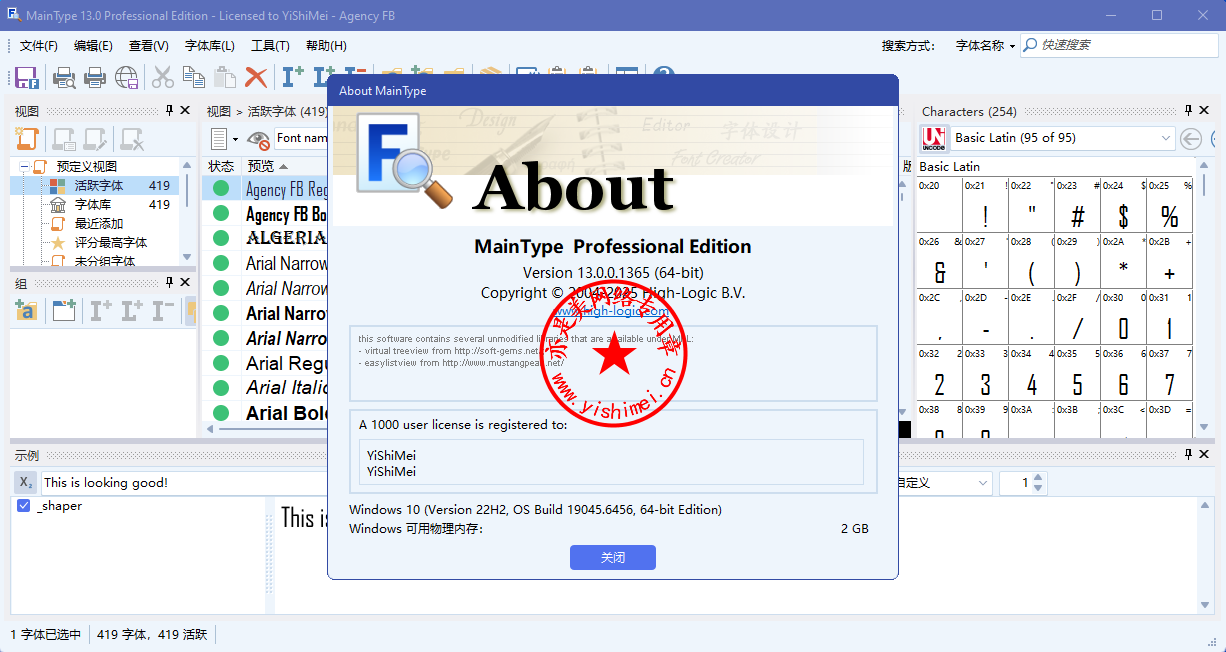
Task: Click the 关闭 button in About dialog
Action: click(x=612, y=557)
